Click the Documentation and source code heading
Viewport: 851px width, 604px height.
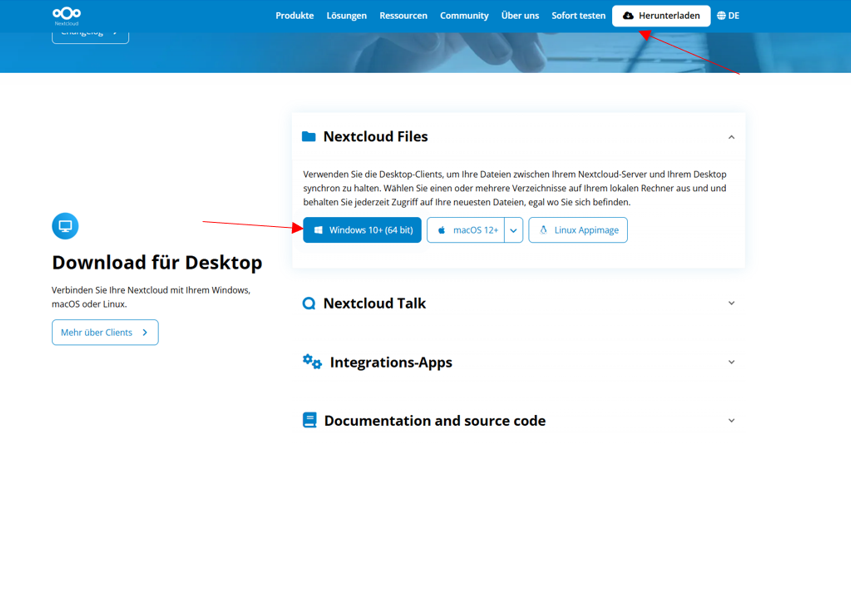click(x=435, y=421)
